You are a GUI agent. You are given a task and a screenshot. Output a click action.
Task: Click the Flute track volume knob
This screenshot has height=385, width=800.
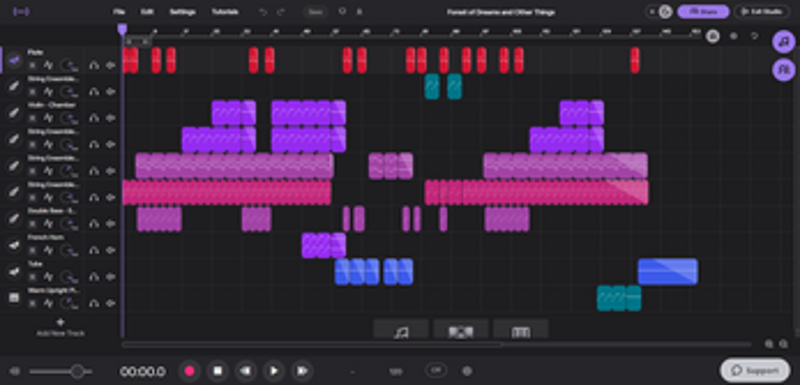coord(69,65)
